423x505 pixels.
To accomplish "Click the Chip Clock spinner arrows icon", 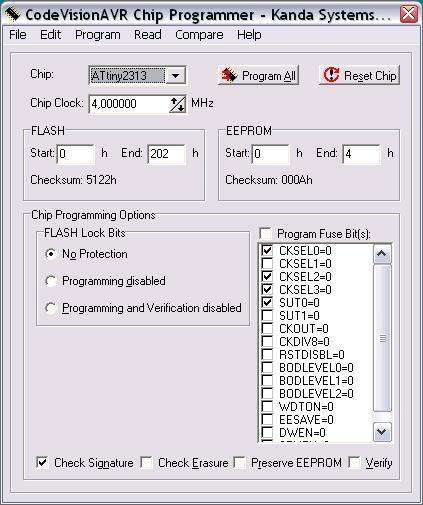I will click(177, 104).
